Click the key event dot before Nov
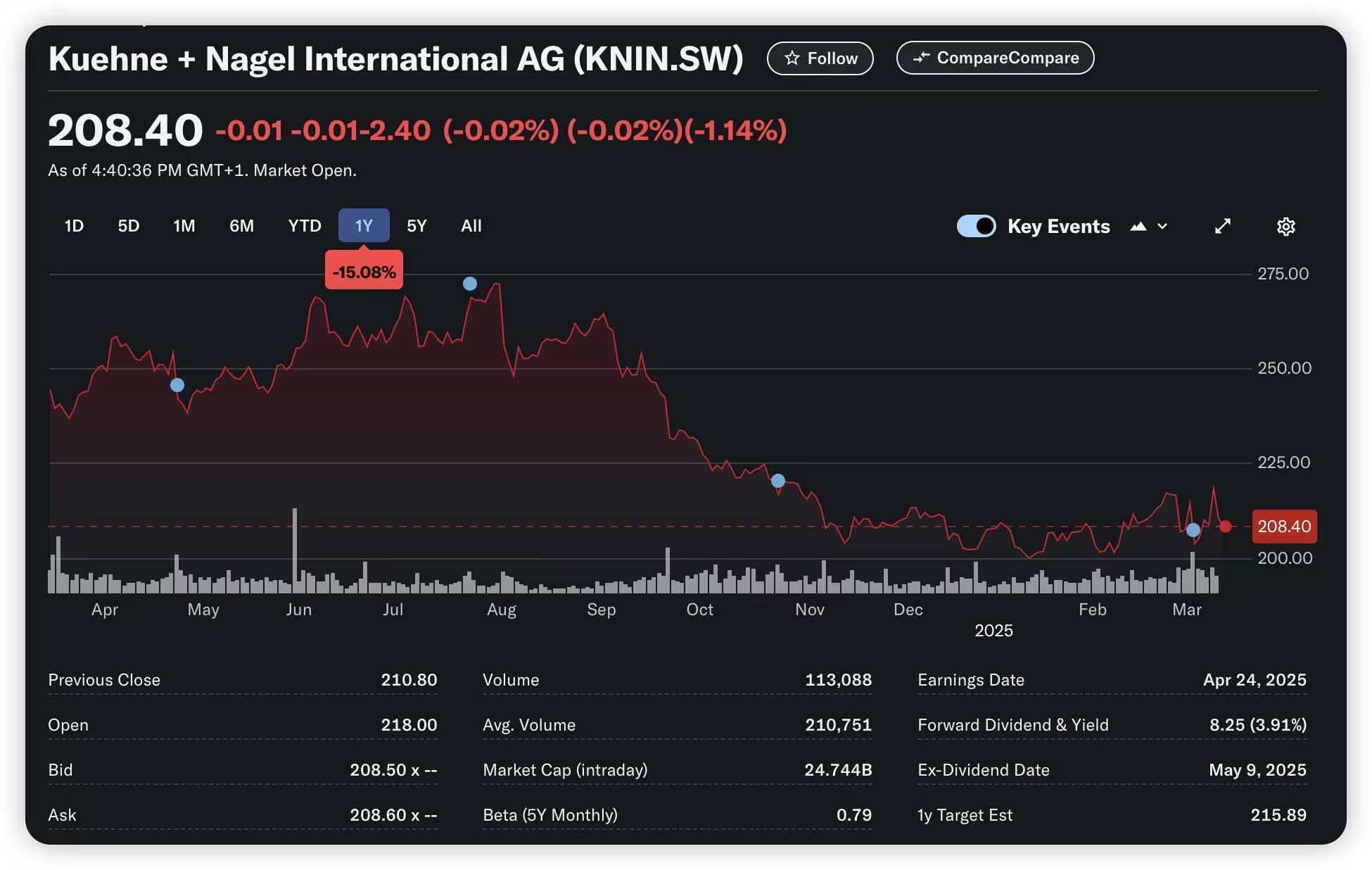This screenshot has width=1372, height=870. click(777, 481)
